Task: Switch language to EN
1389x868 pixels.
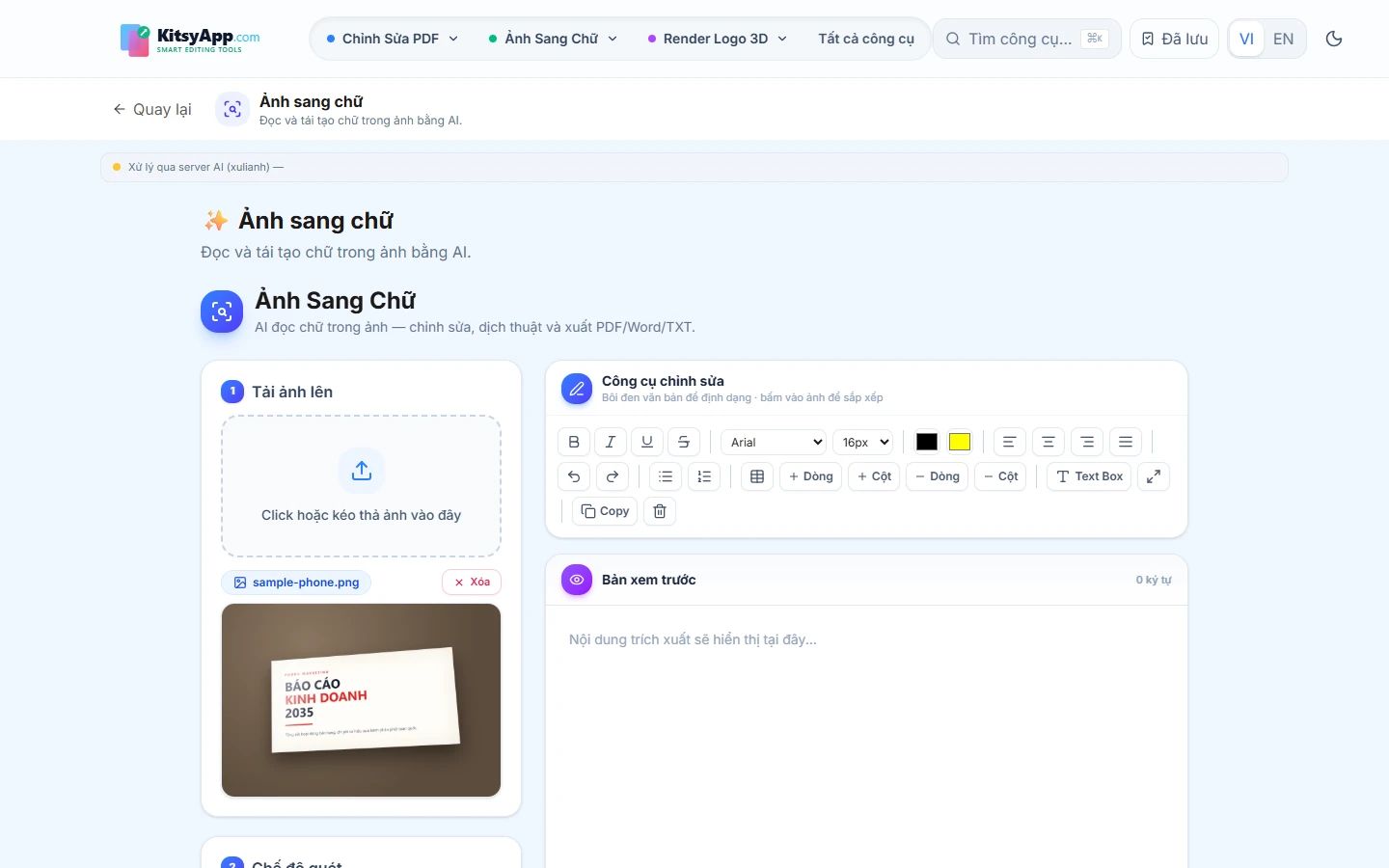Action: 1283,39
